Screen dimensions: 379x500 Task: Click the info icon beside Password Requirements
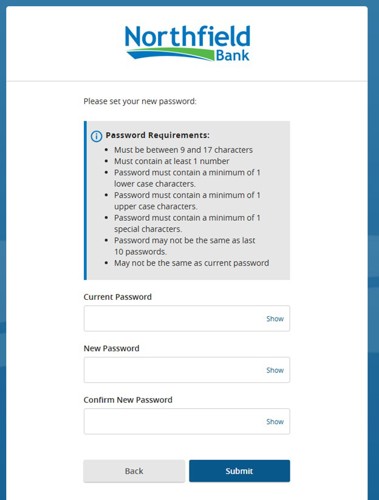(96, 136)
